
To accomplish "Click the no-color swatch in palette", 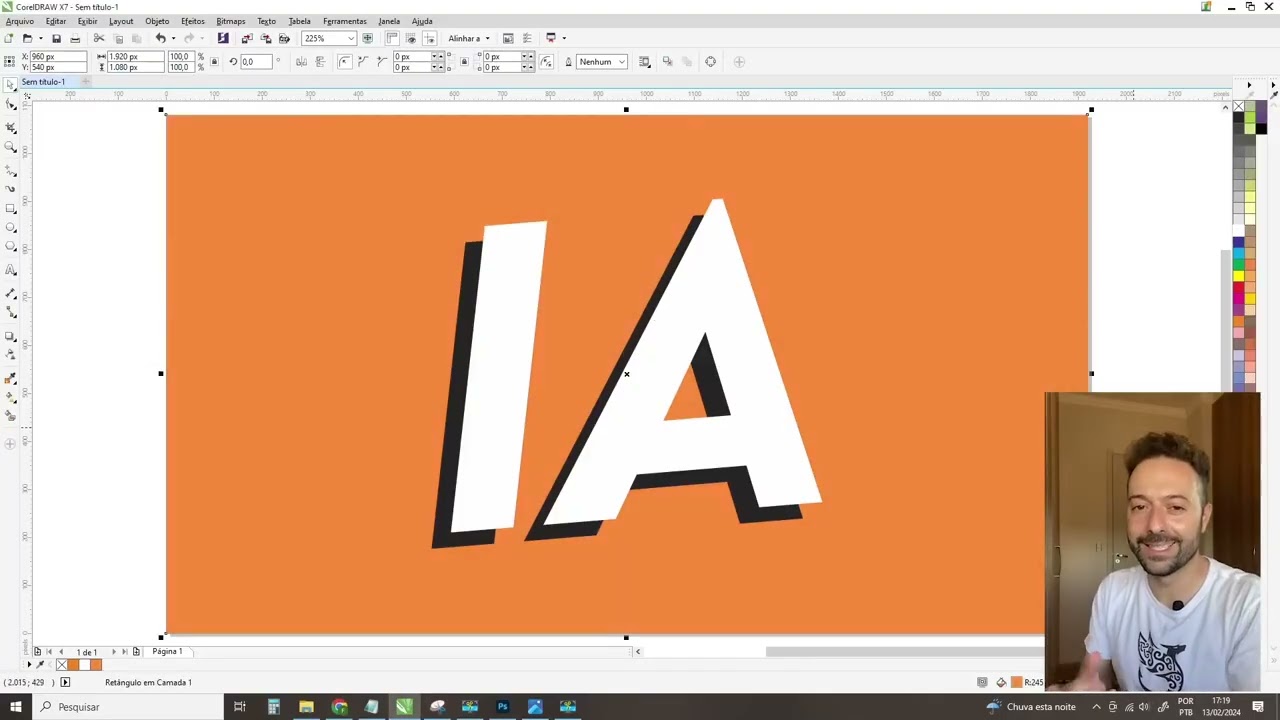I will pyautogui.click(x=1238, y=106).
